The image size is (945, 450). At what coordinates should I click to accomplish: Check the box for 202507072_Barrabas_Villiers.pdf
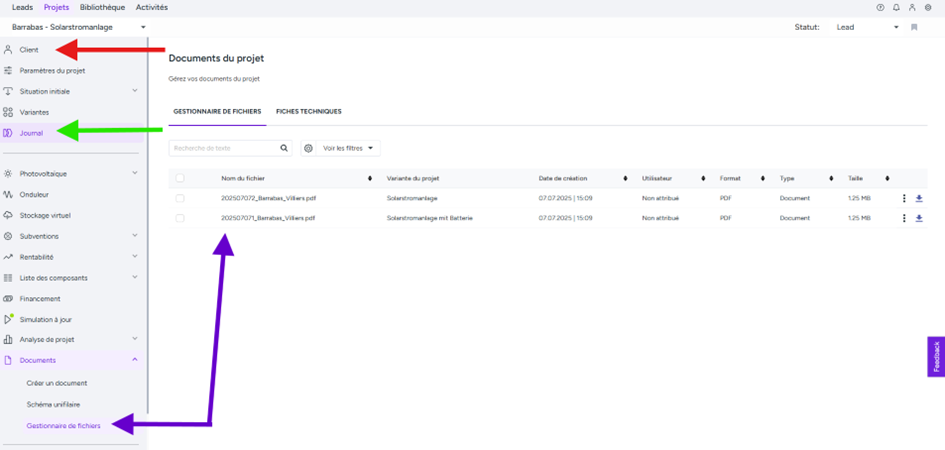pyautogui.click(x=180, y=198)
